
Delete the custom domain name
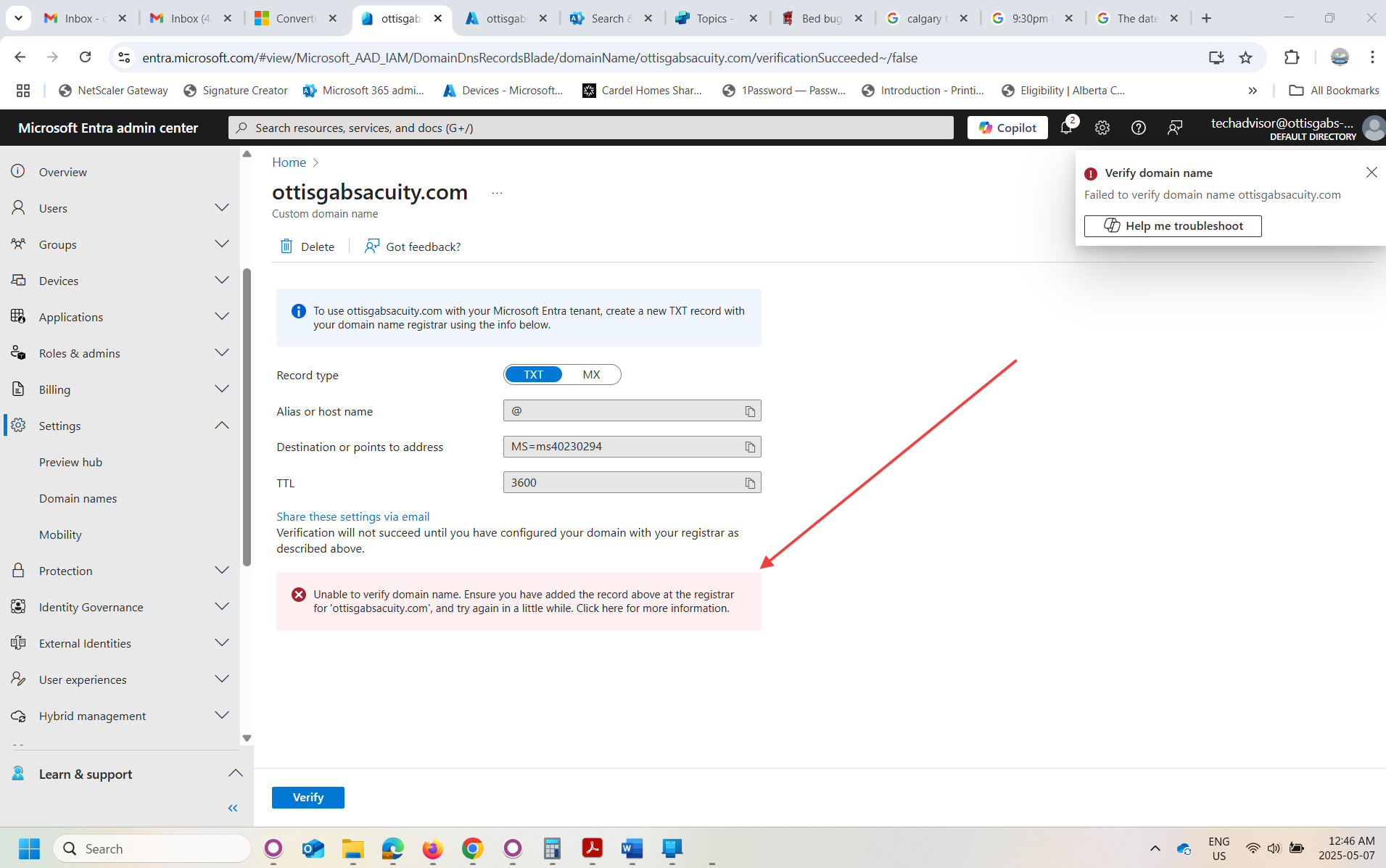coord(308,247)
